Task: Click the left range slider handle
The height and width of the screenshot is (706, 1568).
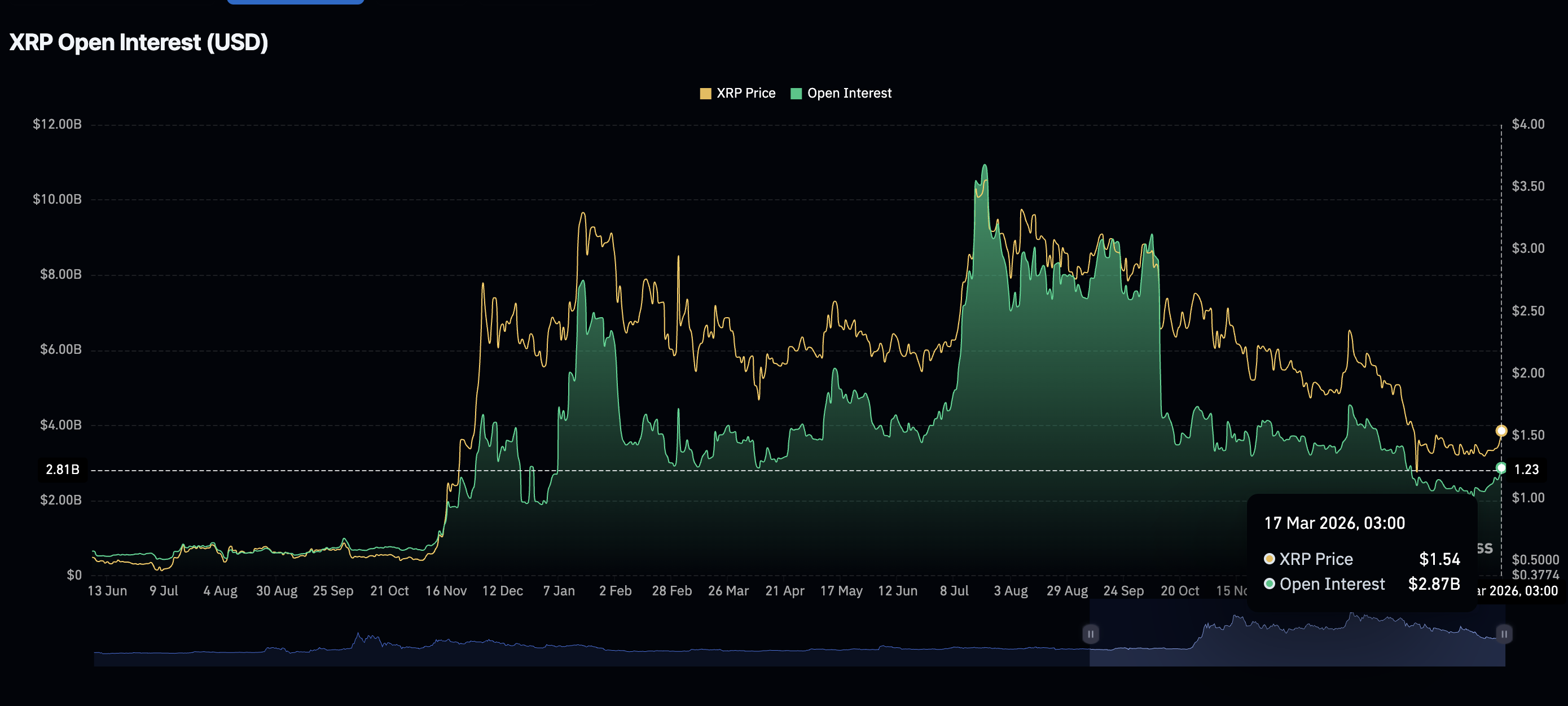Action: tap(1090, 634)
